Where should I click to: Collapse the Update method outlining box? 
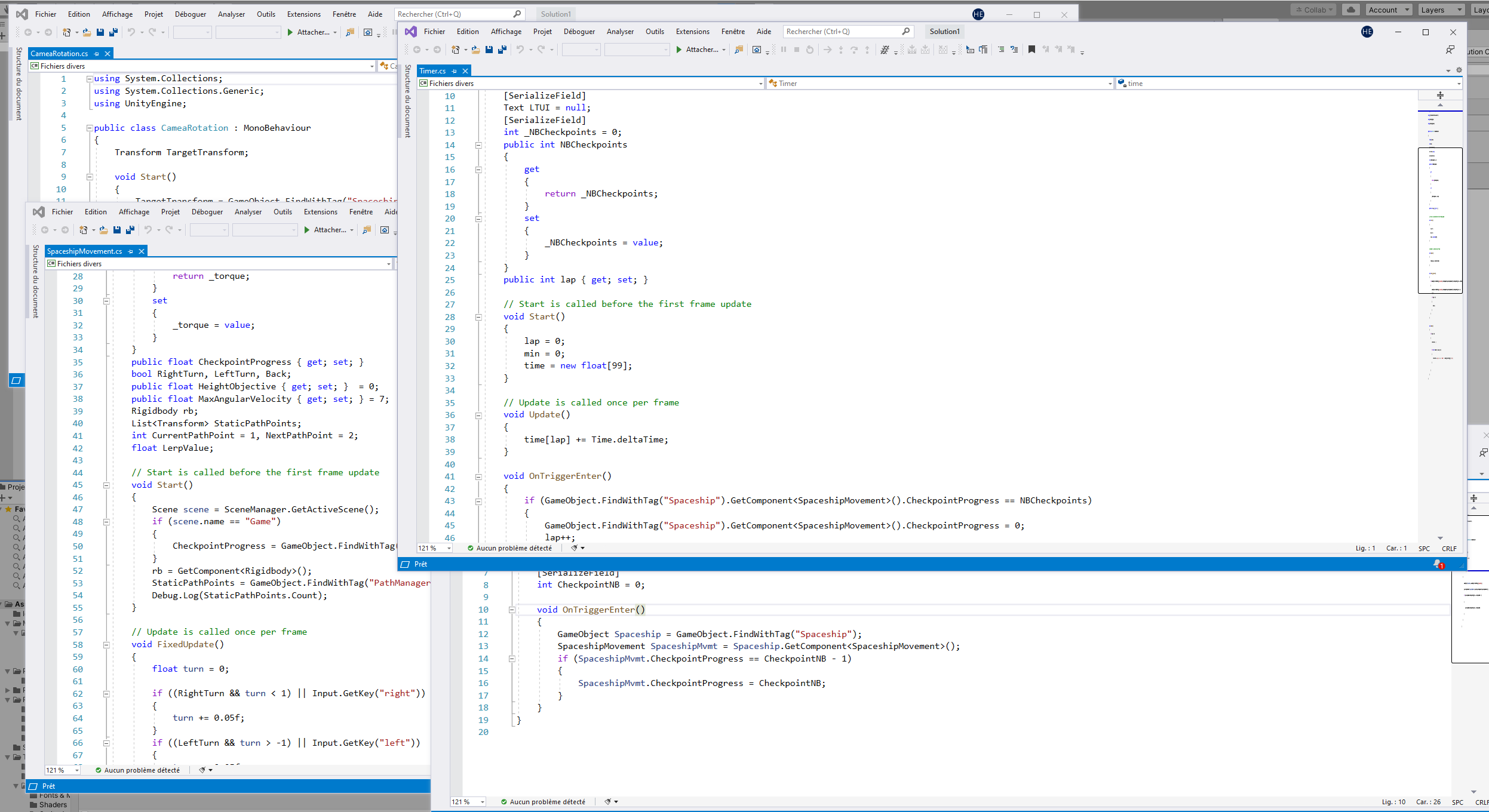[480, 414]
